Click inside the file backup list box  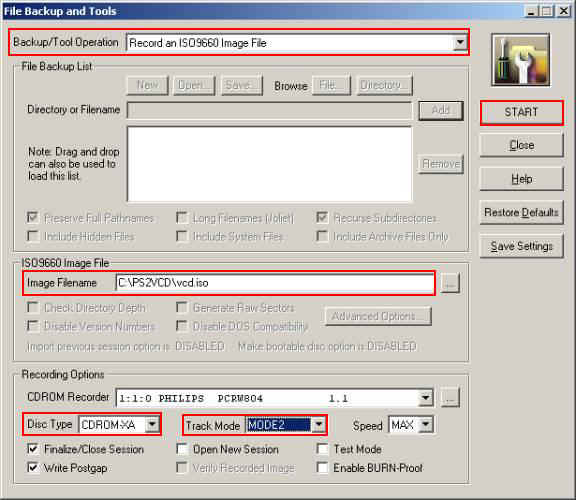click(x=269, y=164)
